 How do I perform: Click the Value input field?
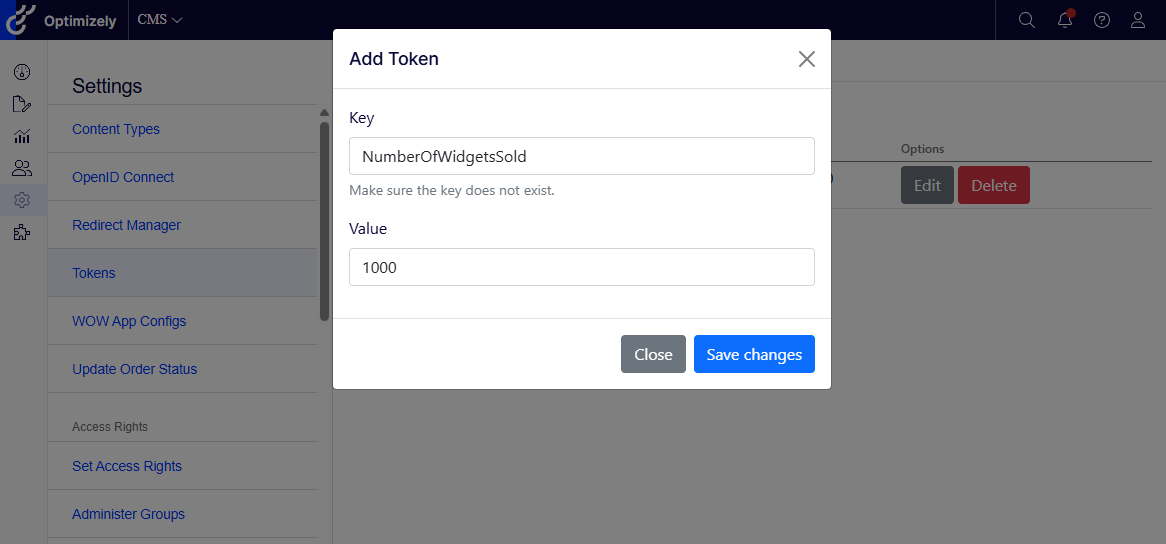[x=581, y=267]
